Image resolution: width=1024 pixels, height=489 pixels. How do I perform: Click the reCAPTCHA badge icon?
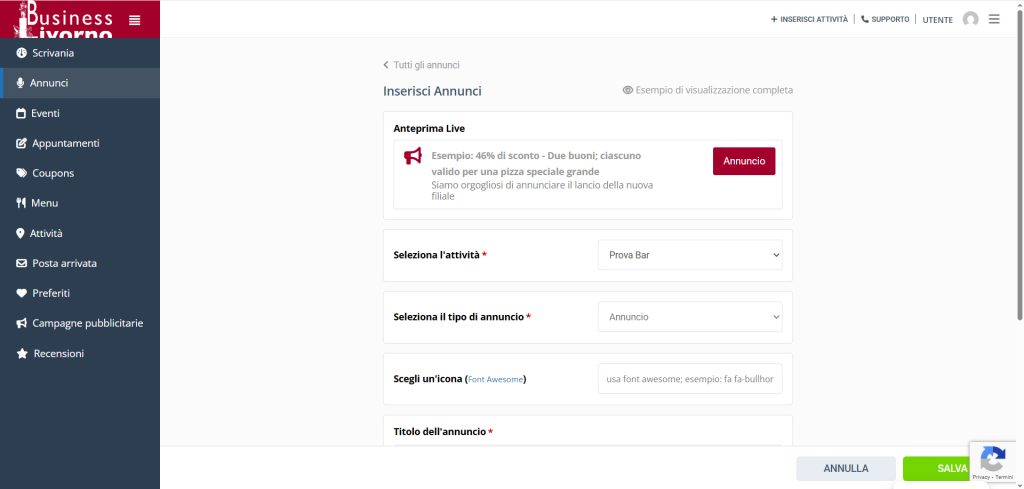click(x=992, y=460)
